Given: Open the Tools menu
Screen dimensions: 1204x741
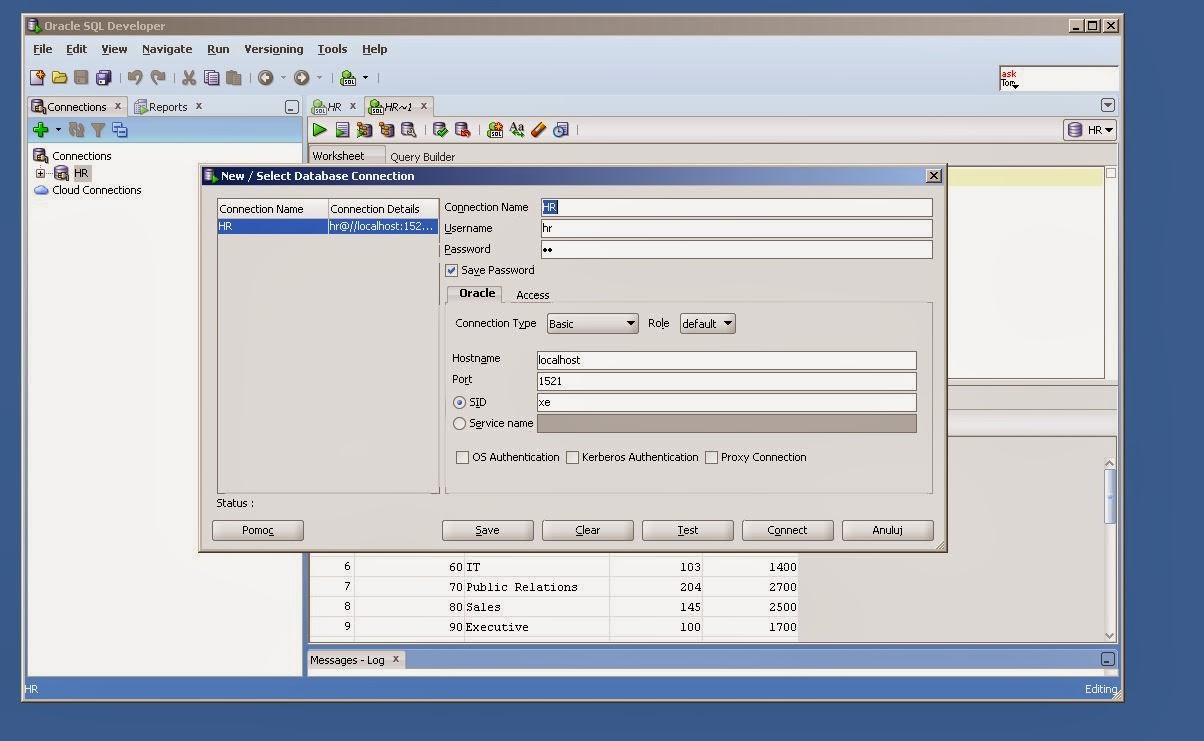Looking at the screenshot, I should 332,49.
